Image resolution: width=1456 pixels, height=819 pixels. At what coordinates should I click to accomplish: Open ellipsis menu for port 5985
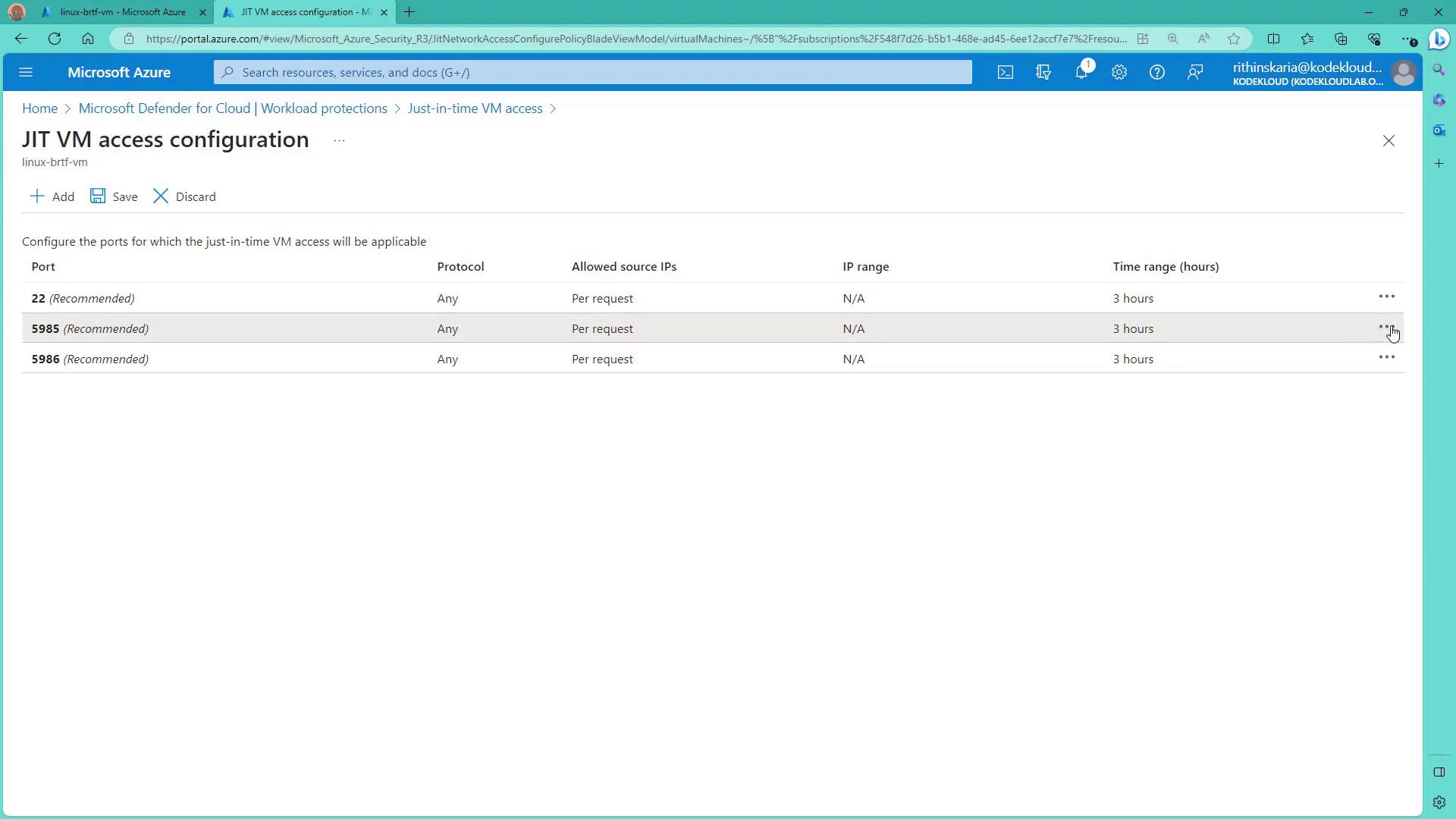(1386, 327)
